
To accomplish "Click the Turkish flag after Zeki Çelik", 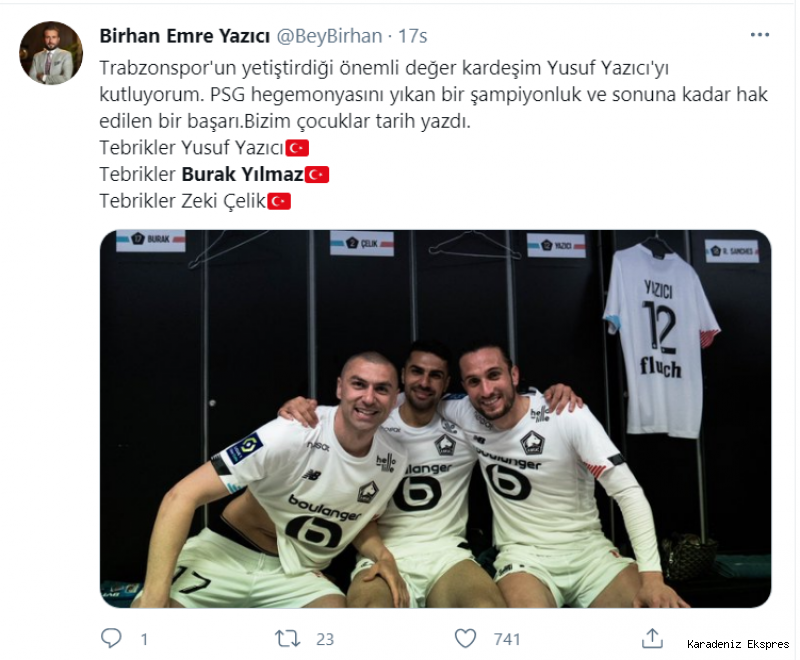I will pos(279,201).
